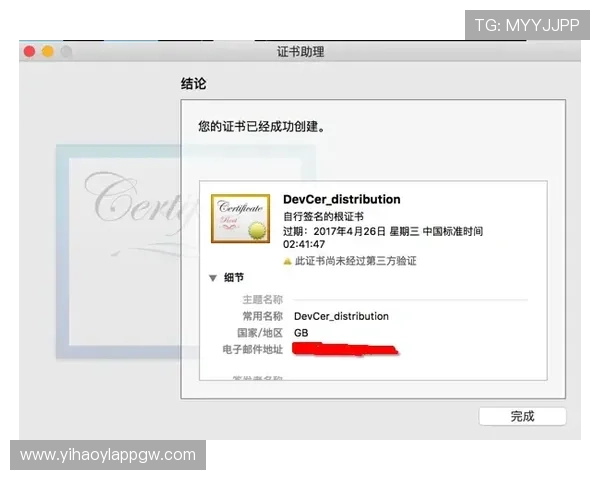Viewport: 600px width, 480px height.
Task: Click the 证书助理 window title
Action: [300, 52]
